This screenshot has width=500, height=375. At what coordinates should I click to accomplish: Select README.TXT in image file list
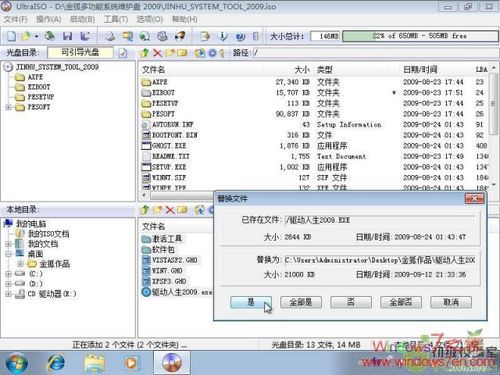(170, 156)
